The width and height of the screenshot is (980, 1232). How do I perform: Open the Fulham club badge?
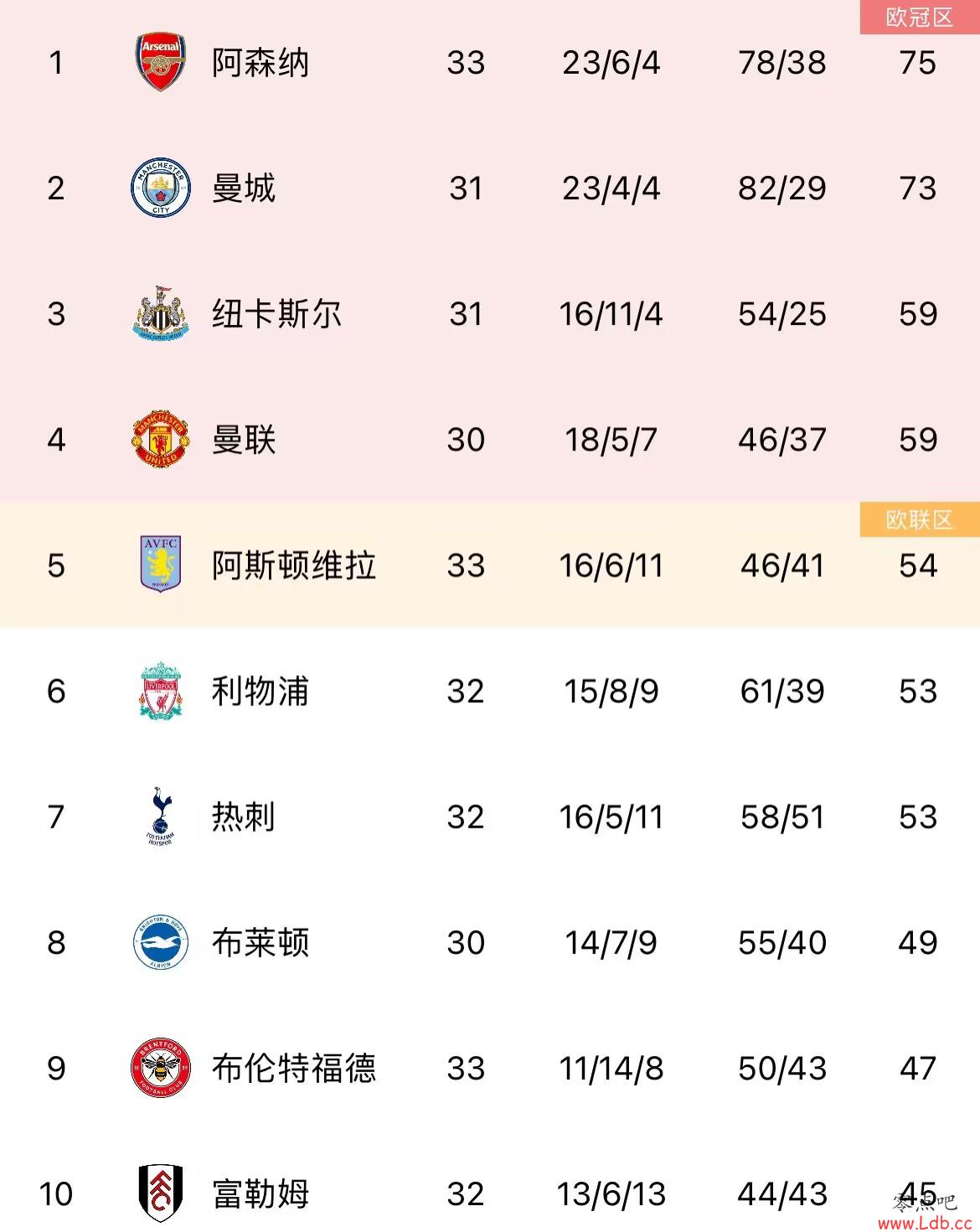(x=161, y=1193)
